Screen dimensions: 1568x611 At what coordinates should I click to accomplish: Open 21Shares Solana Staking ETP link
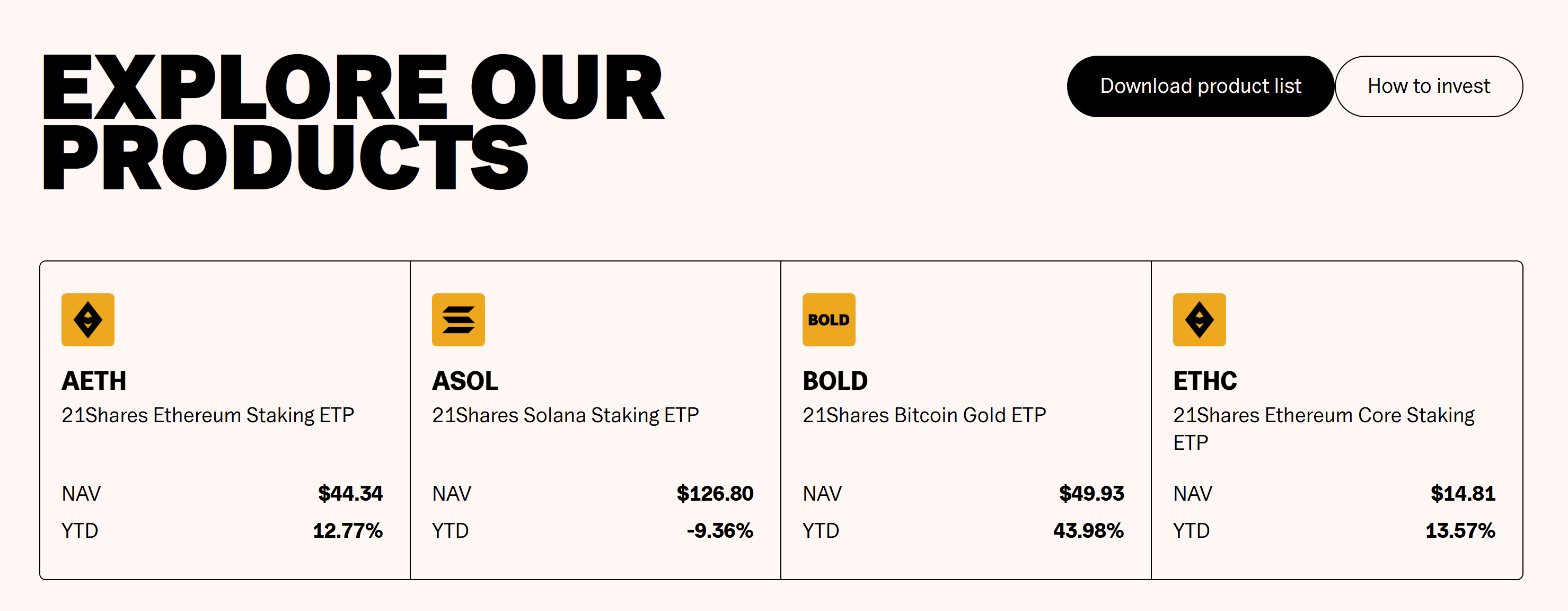566,415
